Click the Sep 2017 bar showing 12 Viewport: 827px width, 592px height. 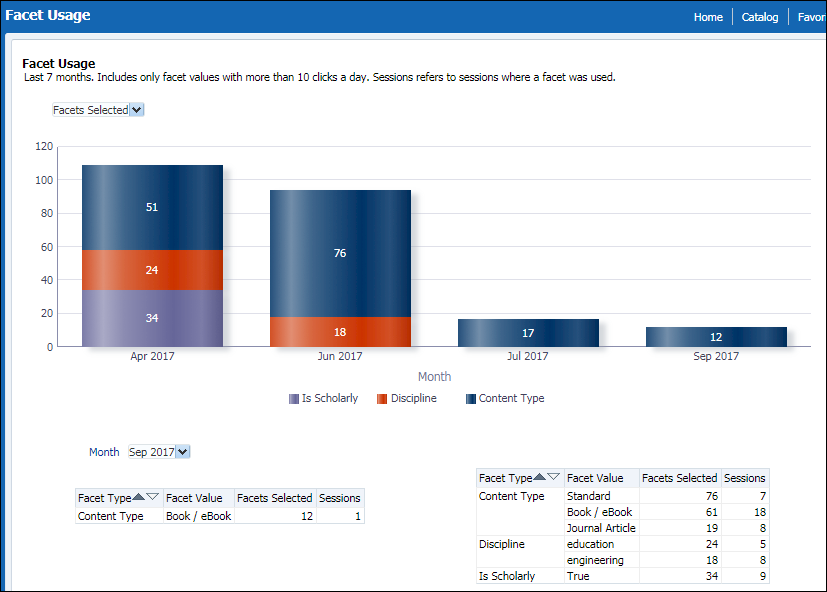(716, 337)
